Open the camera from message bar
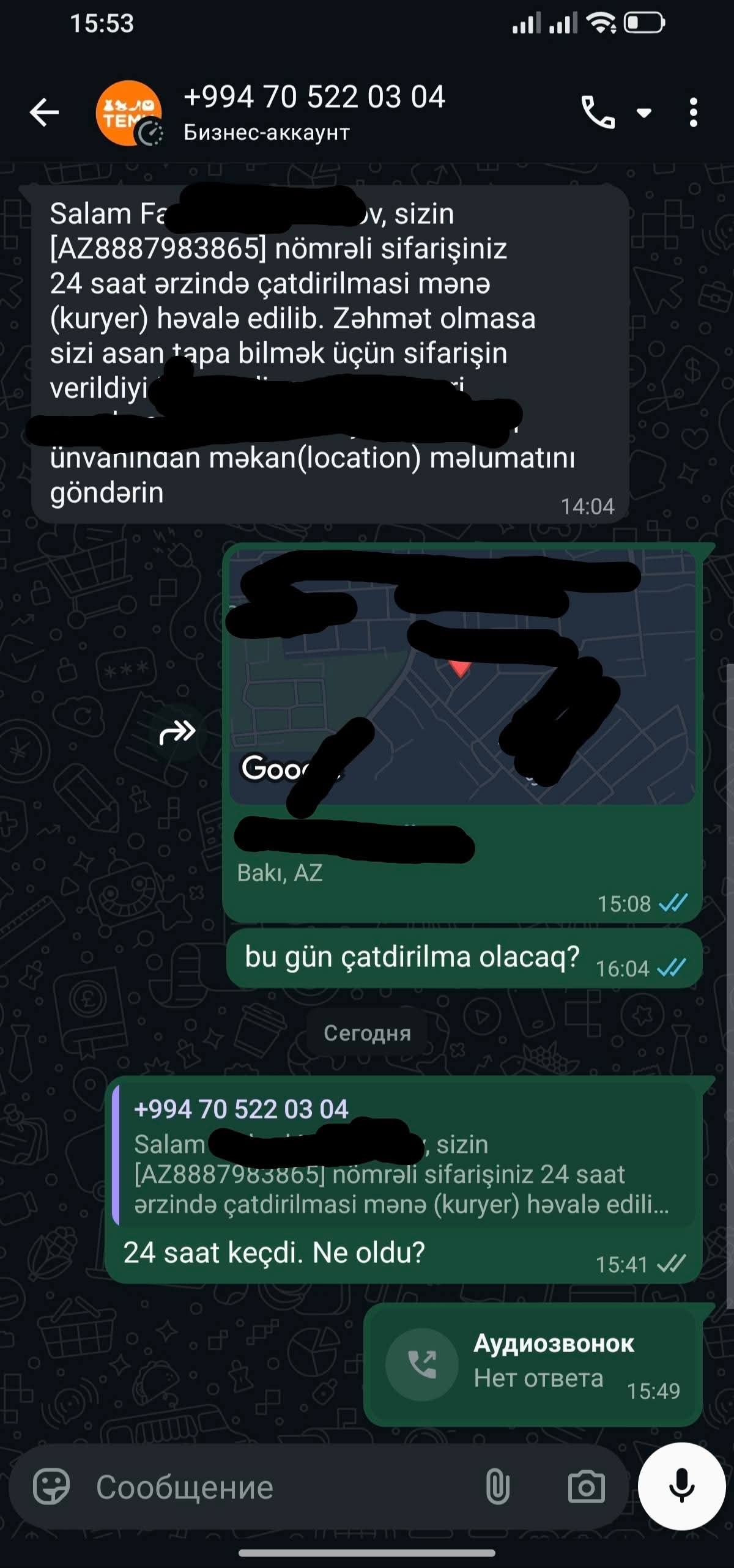This screenshot has width=734, height=1568. point(586,1487)
